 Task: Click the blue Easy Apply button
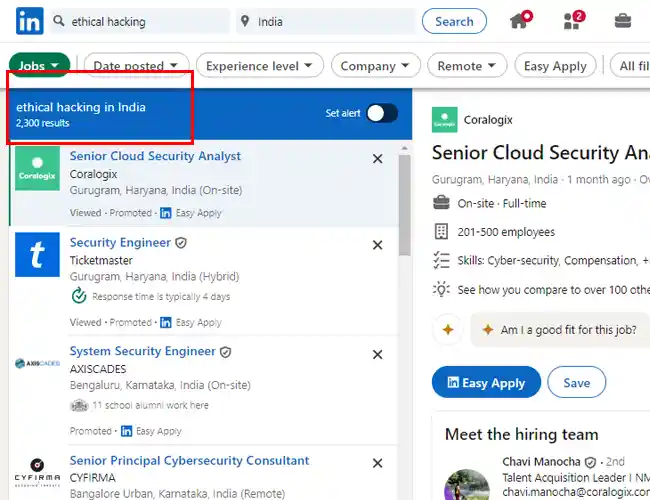coord(486,382)
